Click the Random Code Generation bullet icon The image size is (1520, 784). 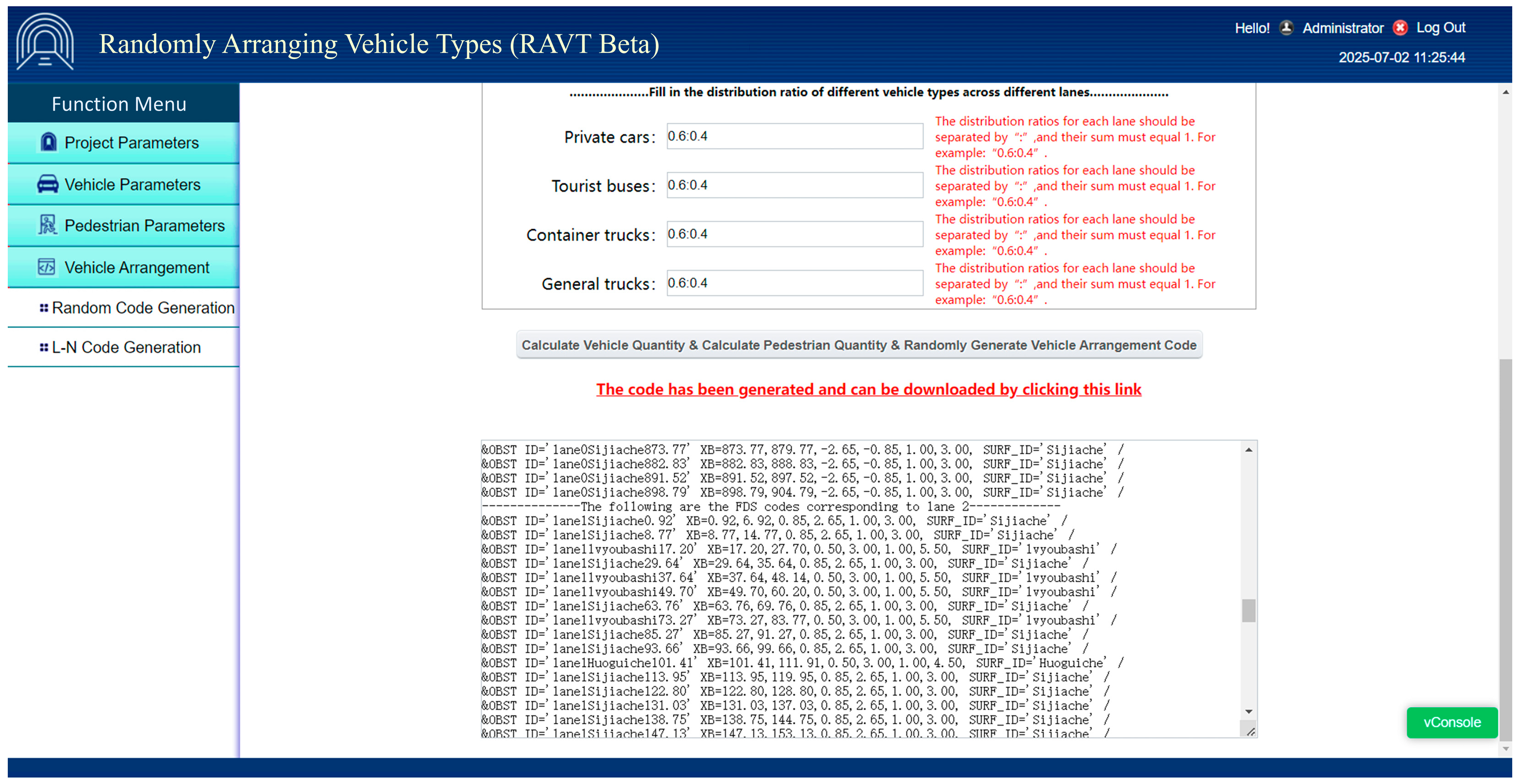44,308
